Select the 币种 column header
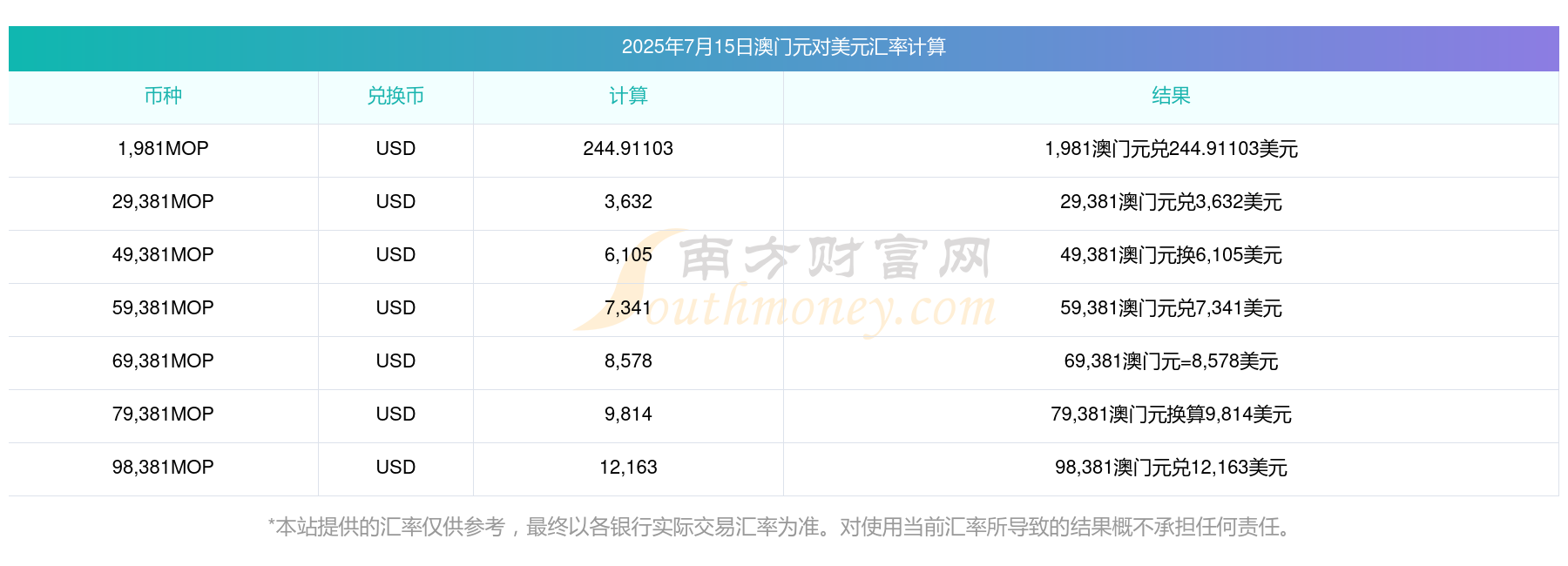Image resolution: width=1568 pixels, height=566 pixels. (163, 96)
